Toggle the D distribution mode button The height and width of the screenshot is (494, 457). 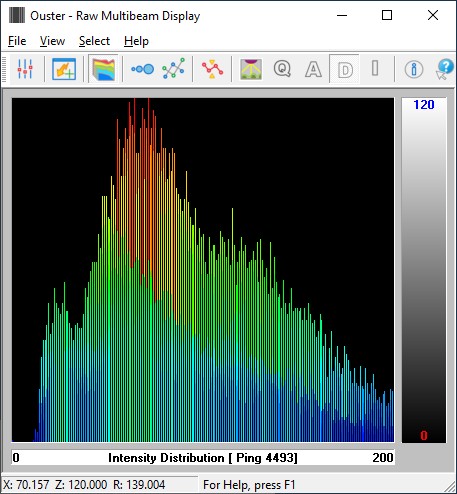point(344,69)
